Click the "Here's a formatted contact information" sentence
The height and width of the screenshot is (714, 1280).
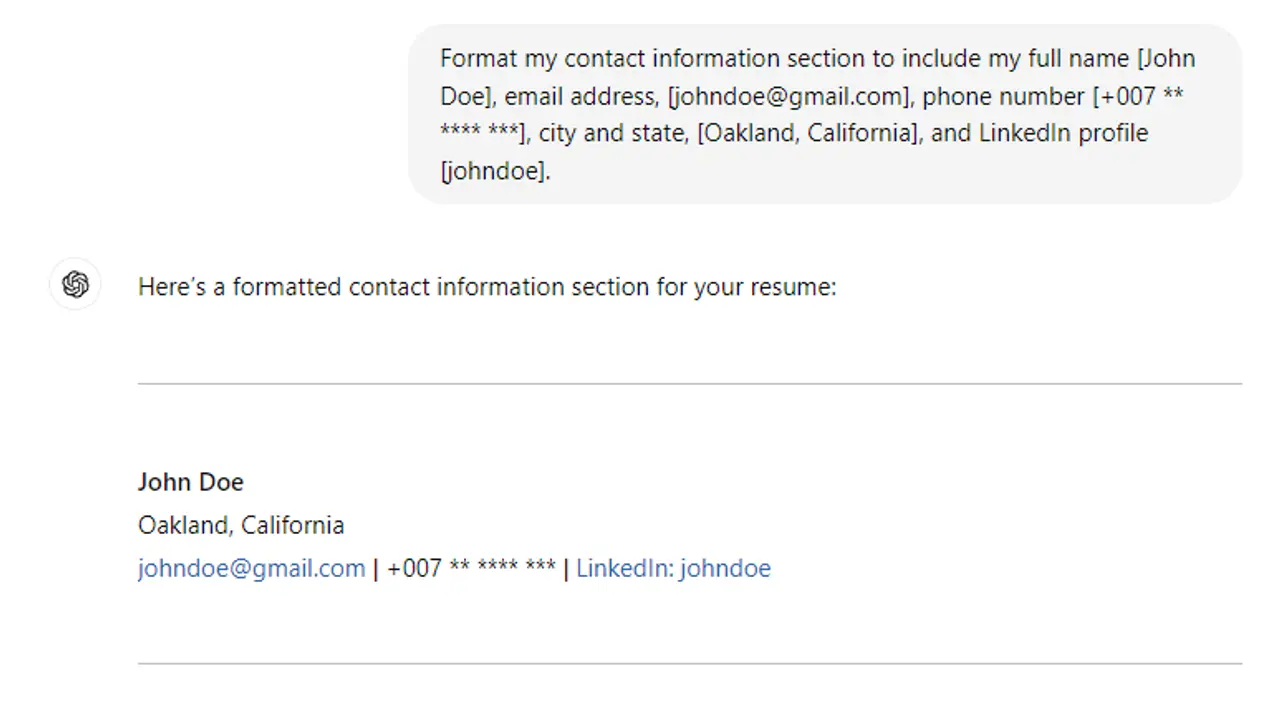486,288
